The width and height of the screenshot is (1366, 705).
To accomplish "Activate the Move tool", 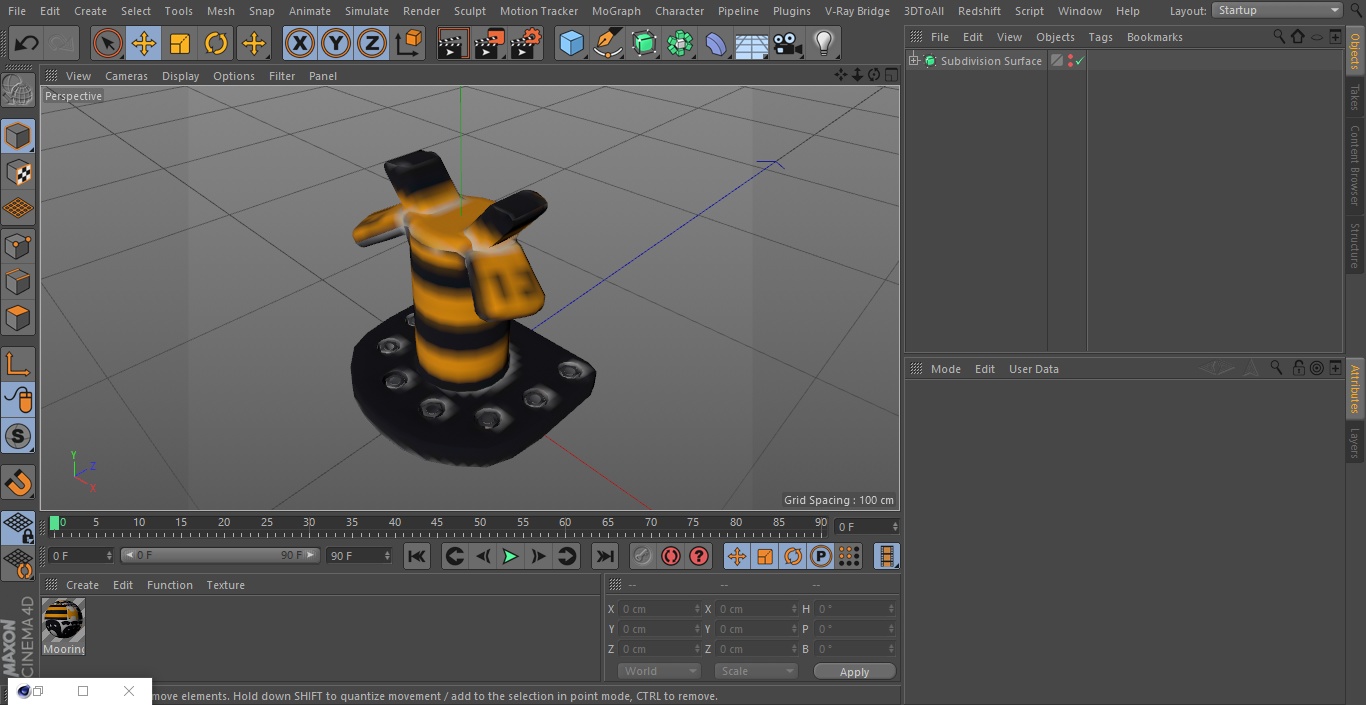I will pos(144,43).
